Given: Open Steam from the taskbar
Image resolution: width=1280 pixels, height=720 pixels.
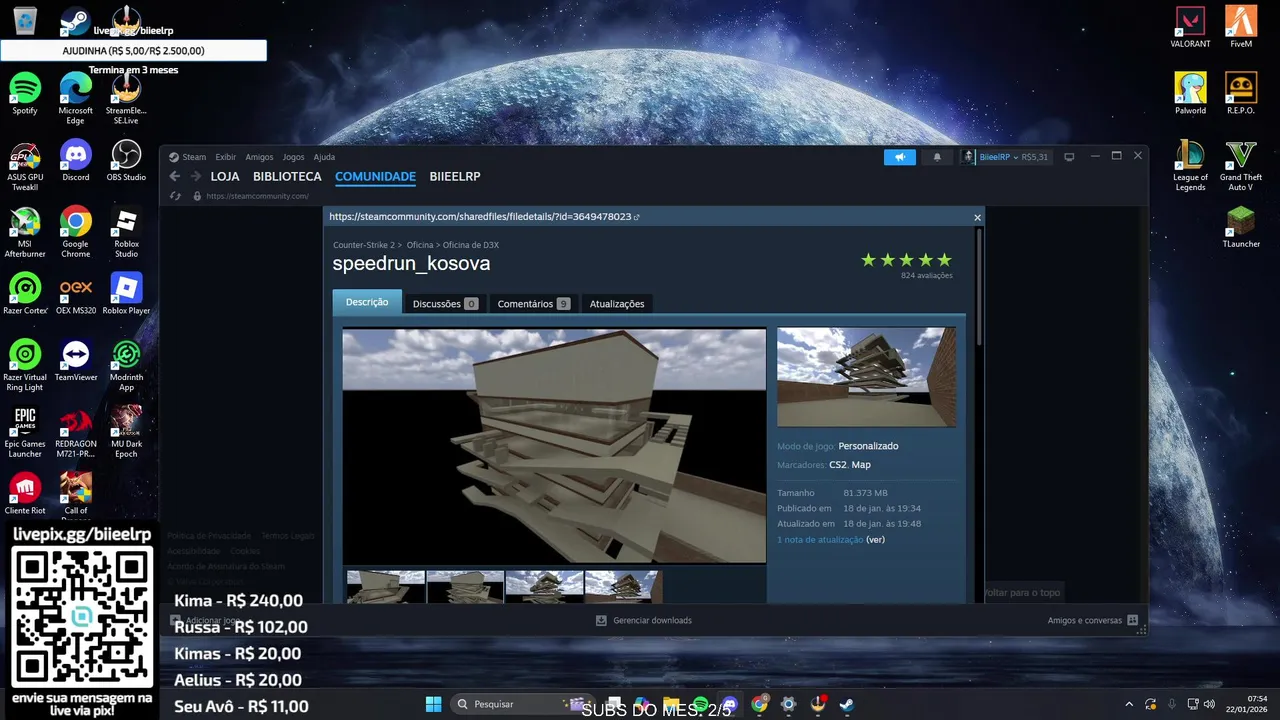Looking at the screenshot, I should [846, 704].
